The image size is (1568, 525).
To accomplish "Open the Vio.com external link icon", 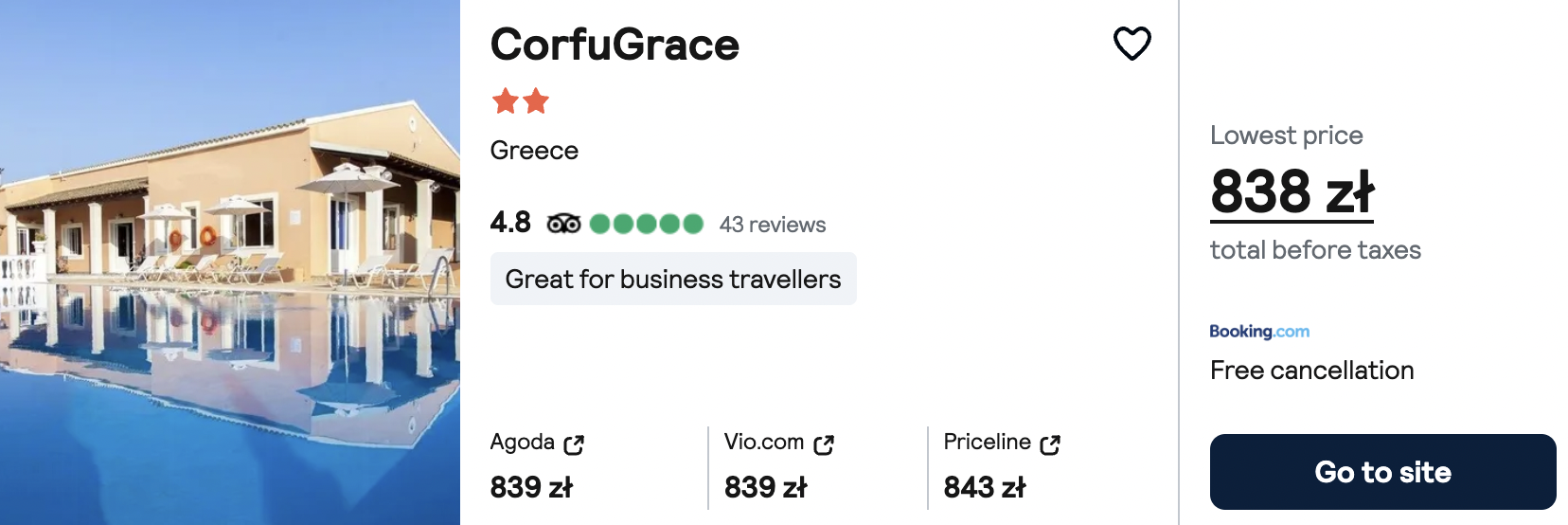I will [x=824, y=444].
